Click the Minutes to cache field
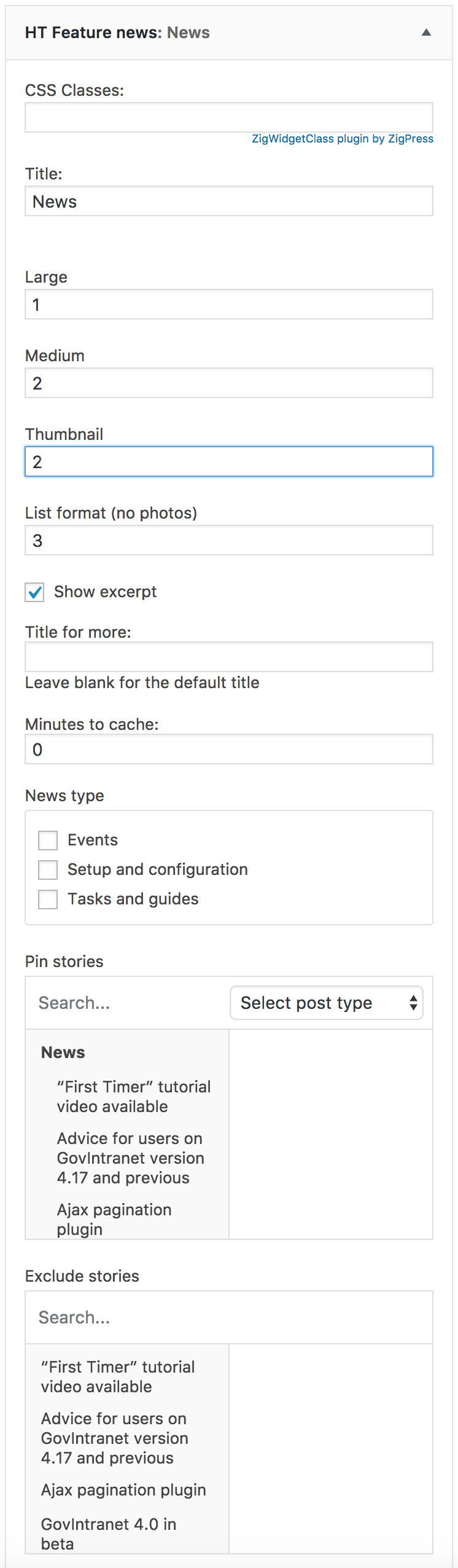 tap(228, 749)
